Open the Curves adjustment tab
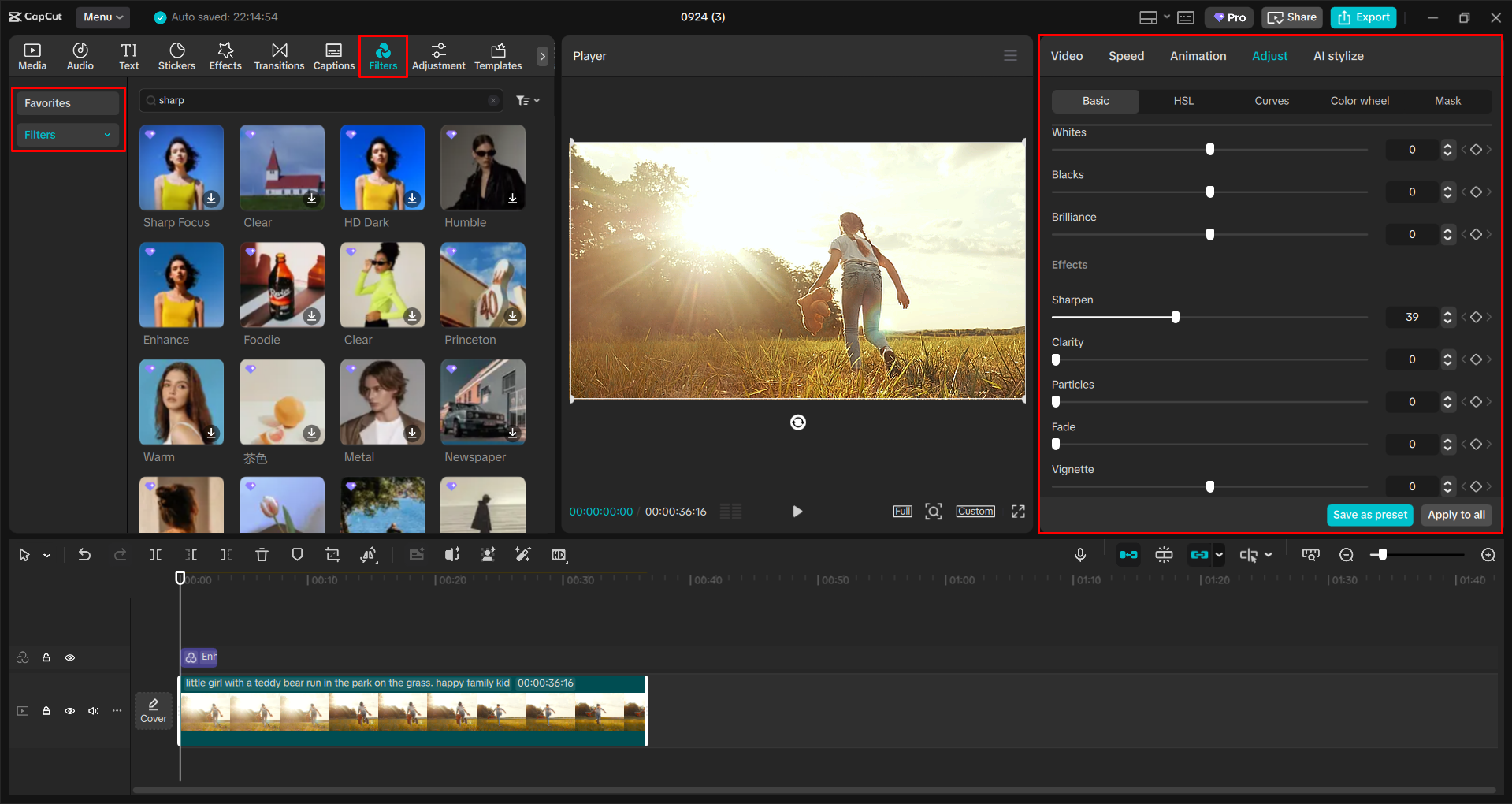 [1271, 100]
